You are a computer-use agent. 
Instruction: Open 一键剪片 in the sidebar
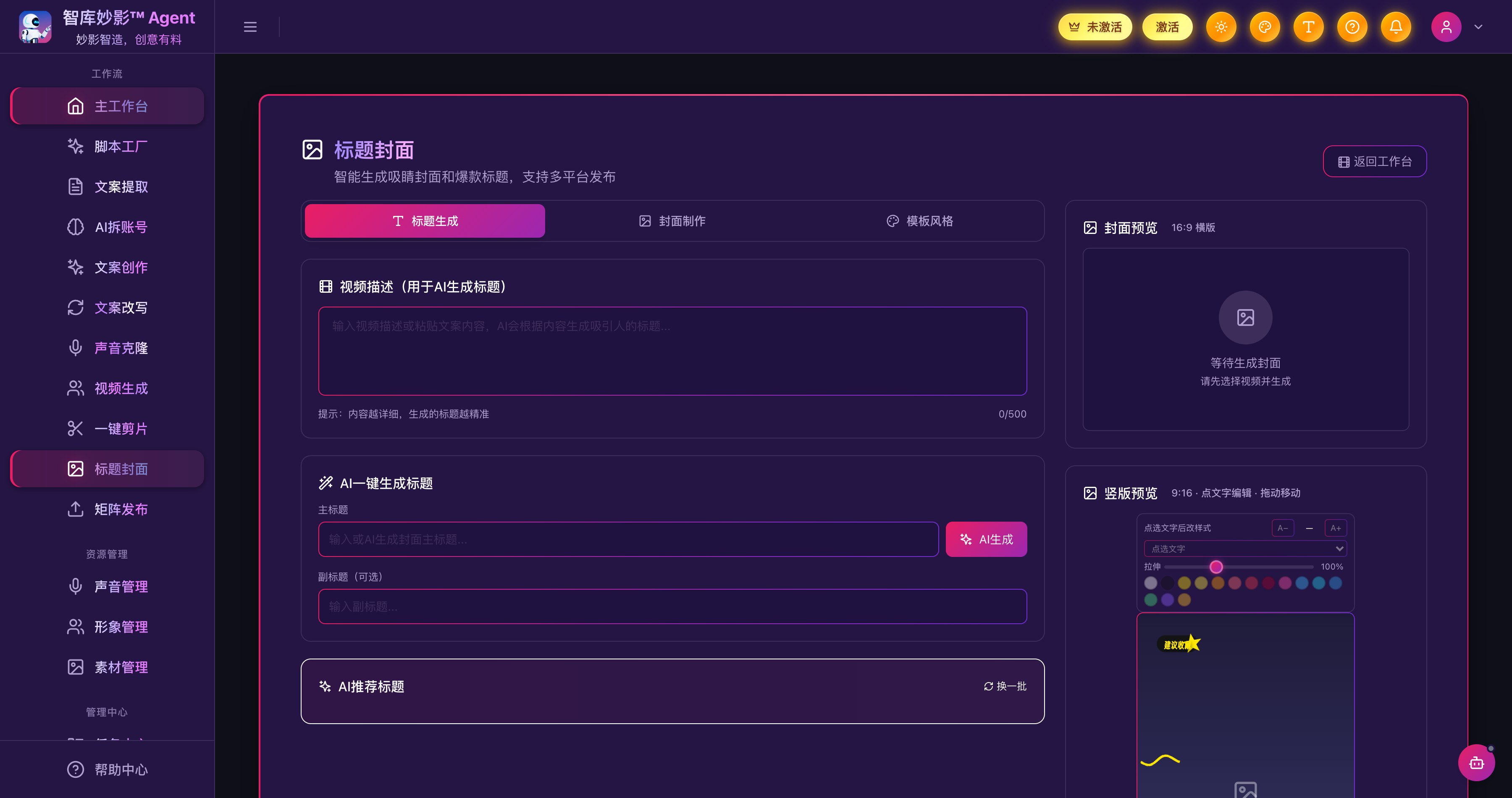108,428
